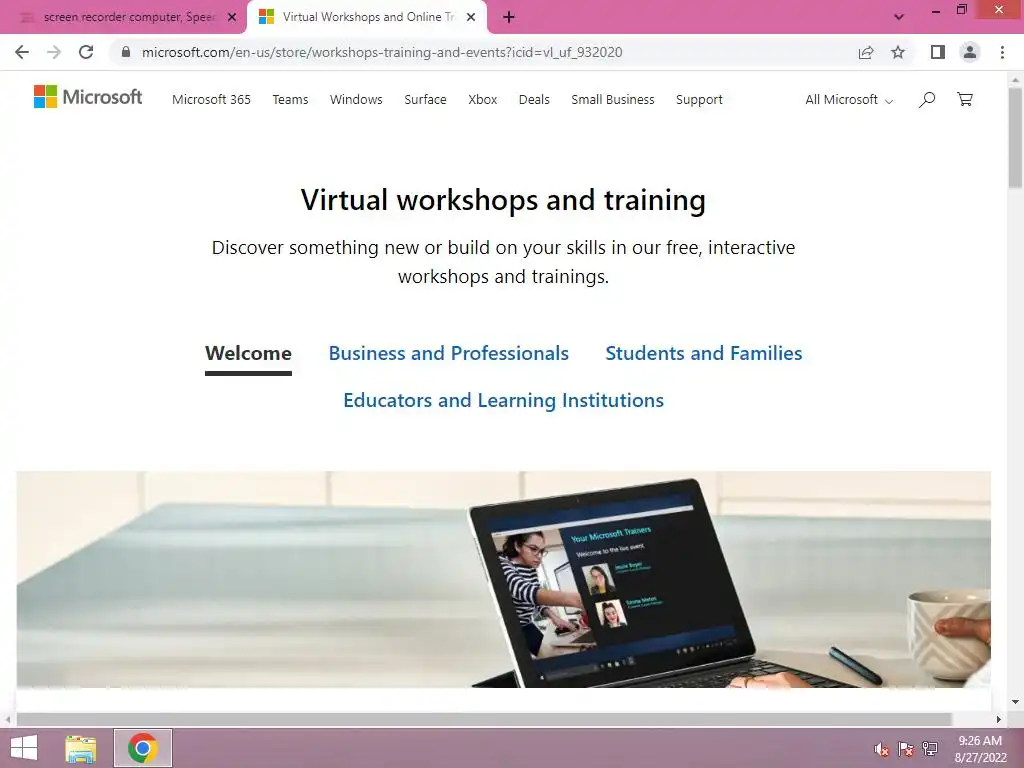Image resolution: width=1024 pixels, height=768 pixels.
Task: Click the browser forward arrow
Action: pos(54,52)
